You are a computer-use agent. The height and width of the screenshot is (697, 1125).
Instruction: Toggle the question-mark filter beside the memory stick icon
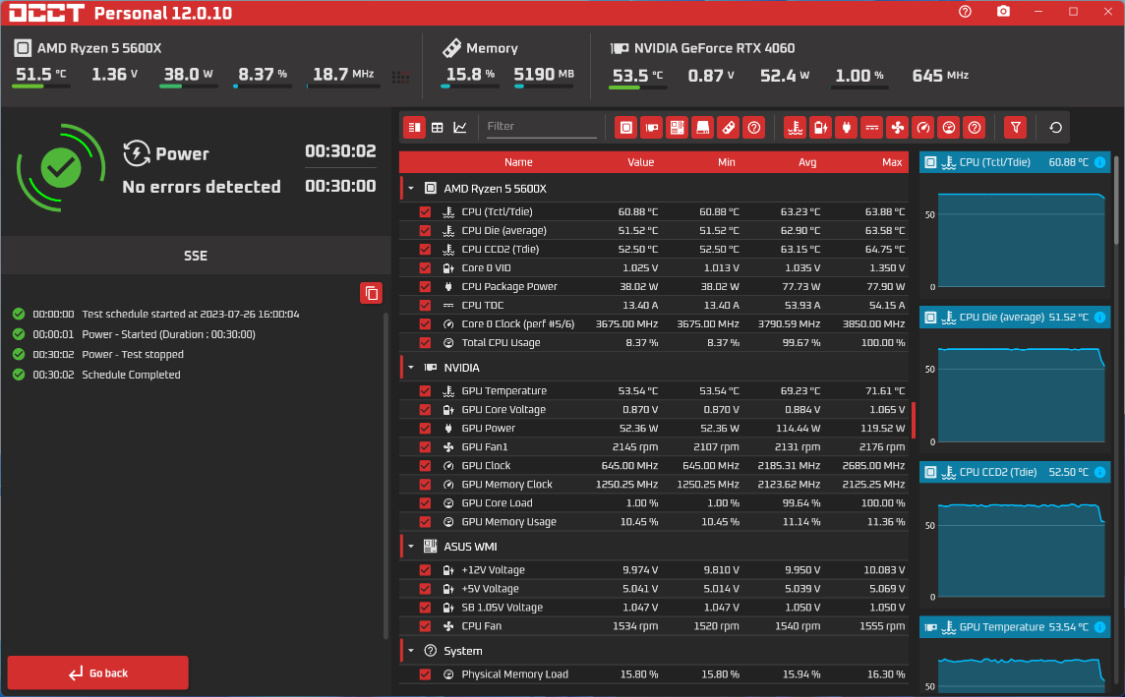tap(753, 128)
